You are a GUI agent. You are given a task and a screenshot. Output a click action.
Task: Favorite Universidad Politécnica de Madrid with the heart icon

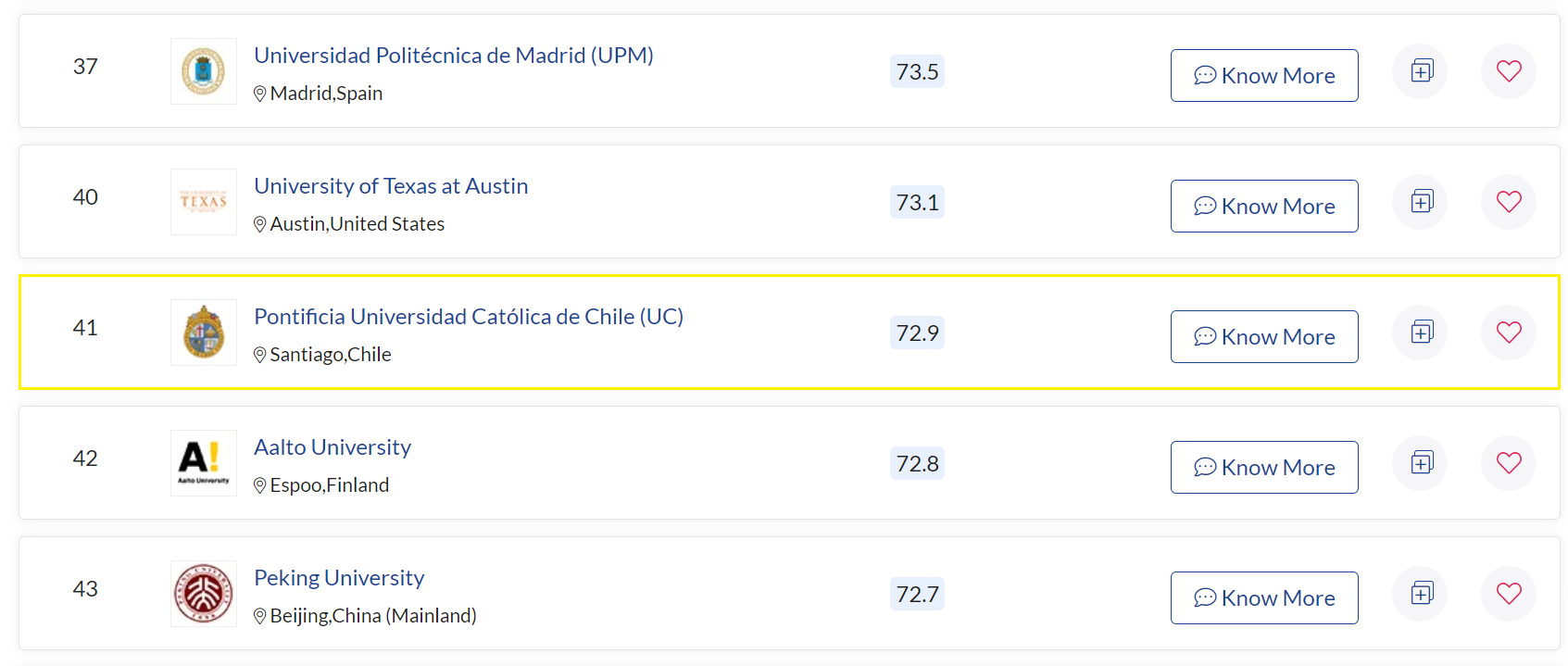click(x=1508, y=70)
